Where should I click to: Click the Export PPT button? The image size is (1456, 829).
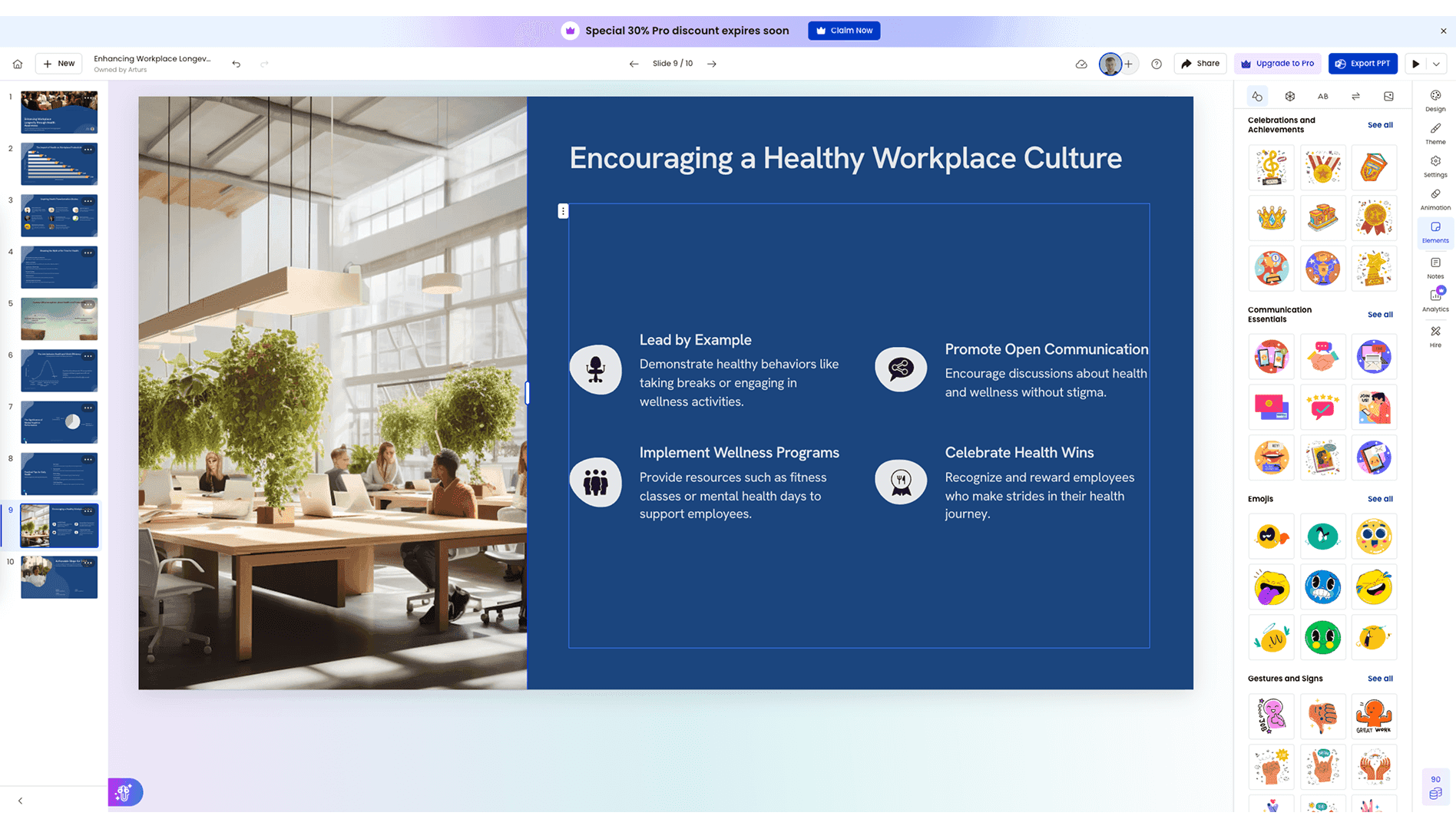click(x=1363, y=64)
